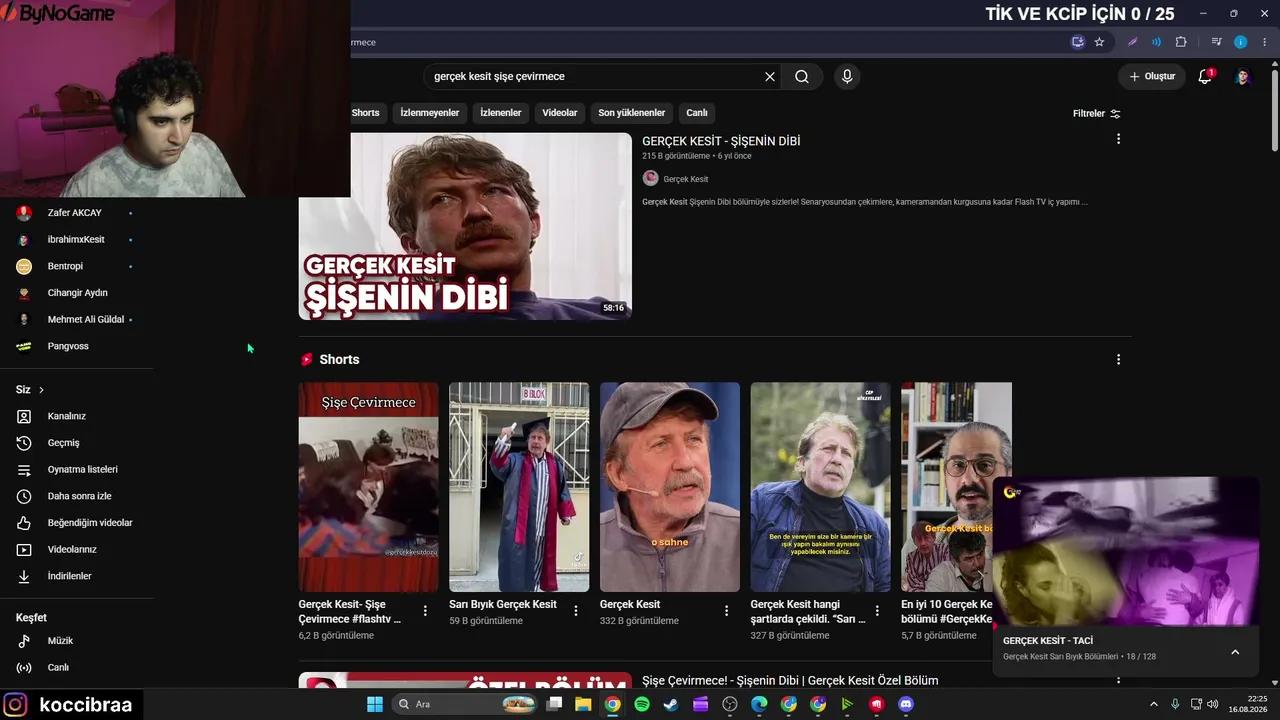Open YouTube notifications bell
The height and width of the screenshot is (720, 1280).
1205,77
